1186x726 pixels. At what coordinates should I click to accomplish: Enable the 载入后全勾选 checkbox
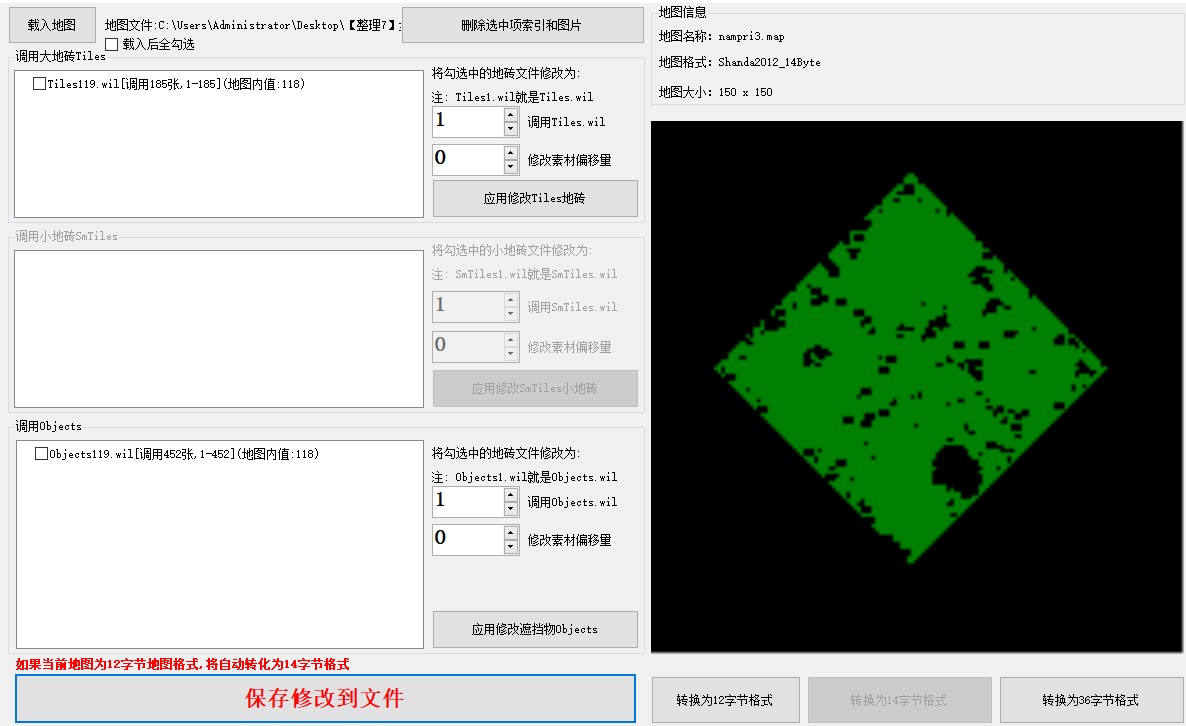pyautogui.click(x=111, y=44)
